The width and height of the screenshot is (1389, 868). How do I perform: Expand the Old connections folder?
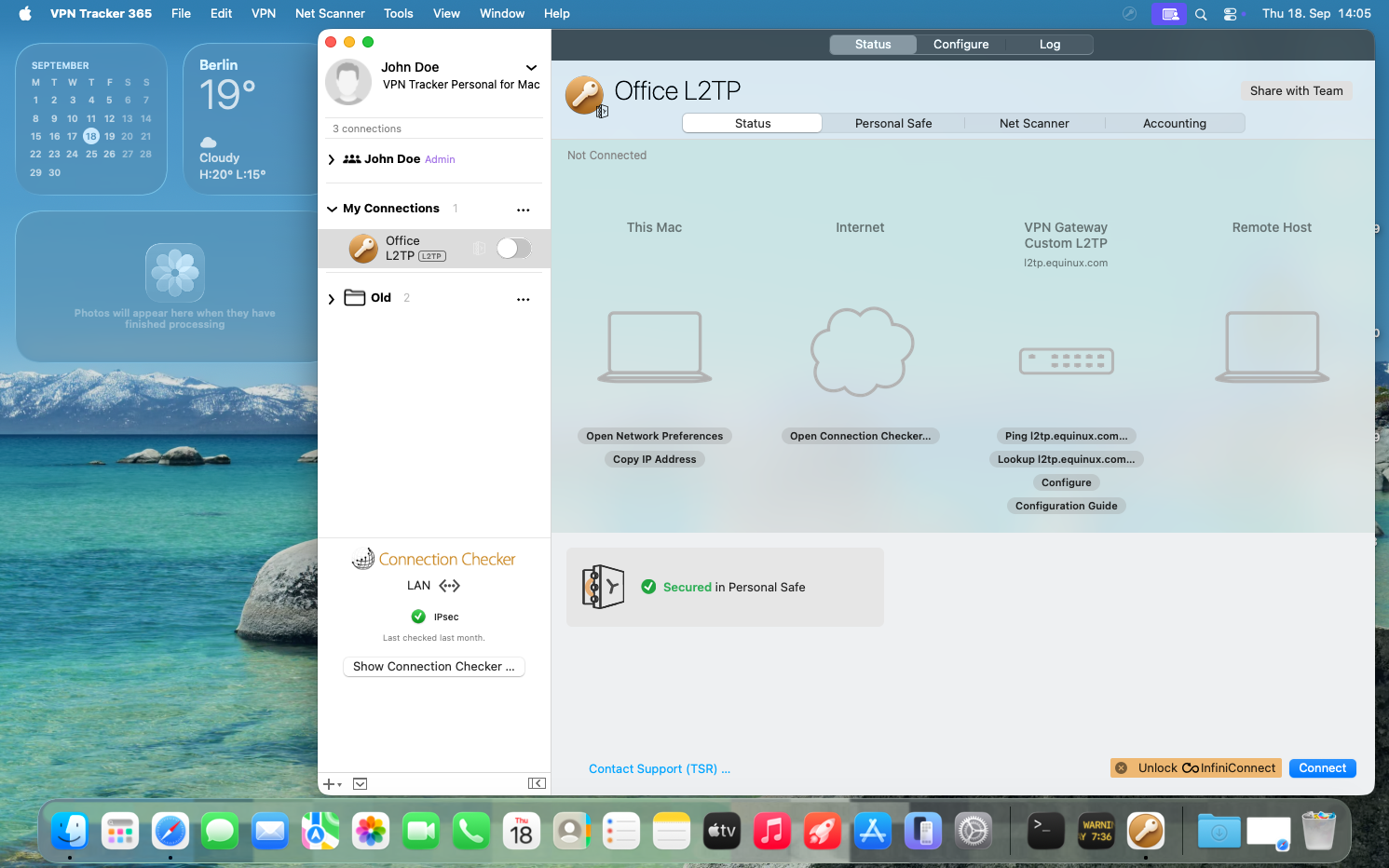point(331,298)
